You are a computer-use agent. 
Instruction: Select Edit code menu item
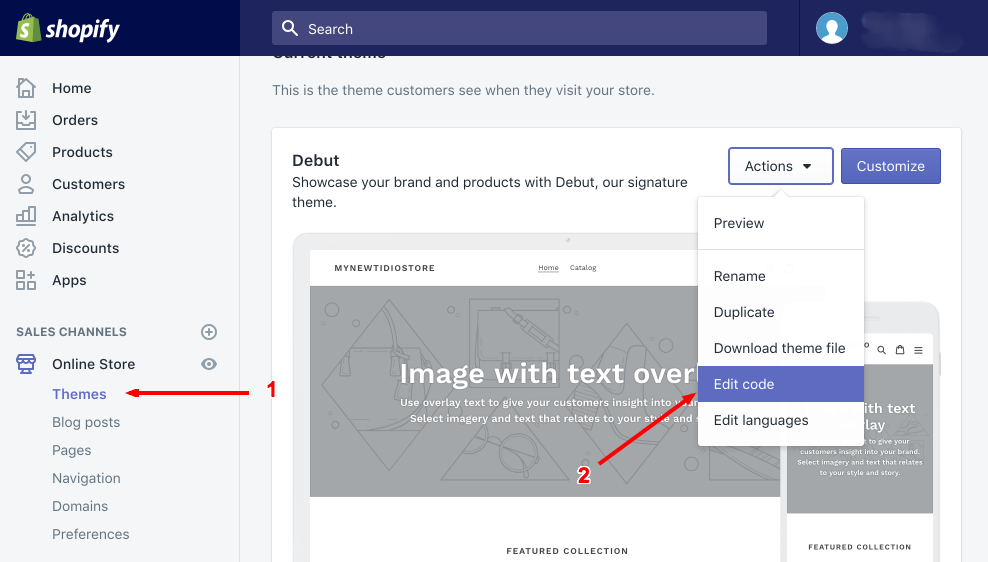point(781,384)
